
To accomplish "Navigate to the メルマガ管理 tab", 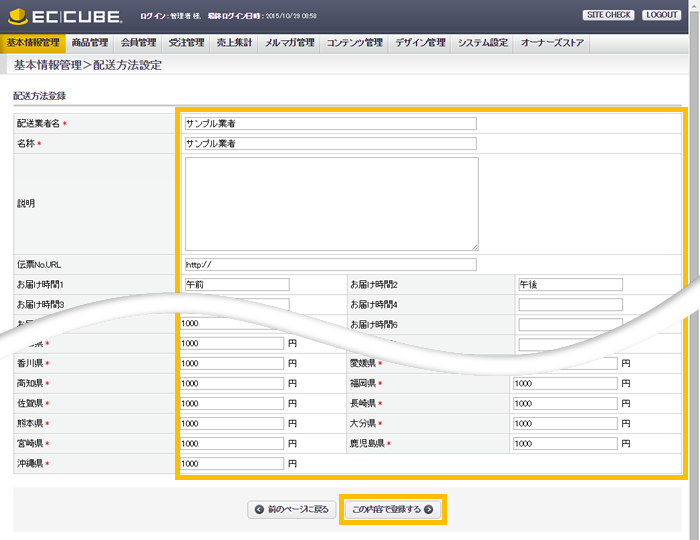I will point(290,43).
